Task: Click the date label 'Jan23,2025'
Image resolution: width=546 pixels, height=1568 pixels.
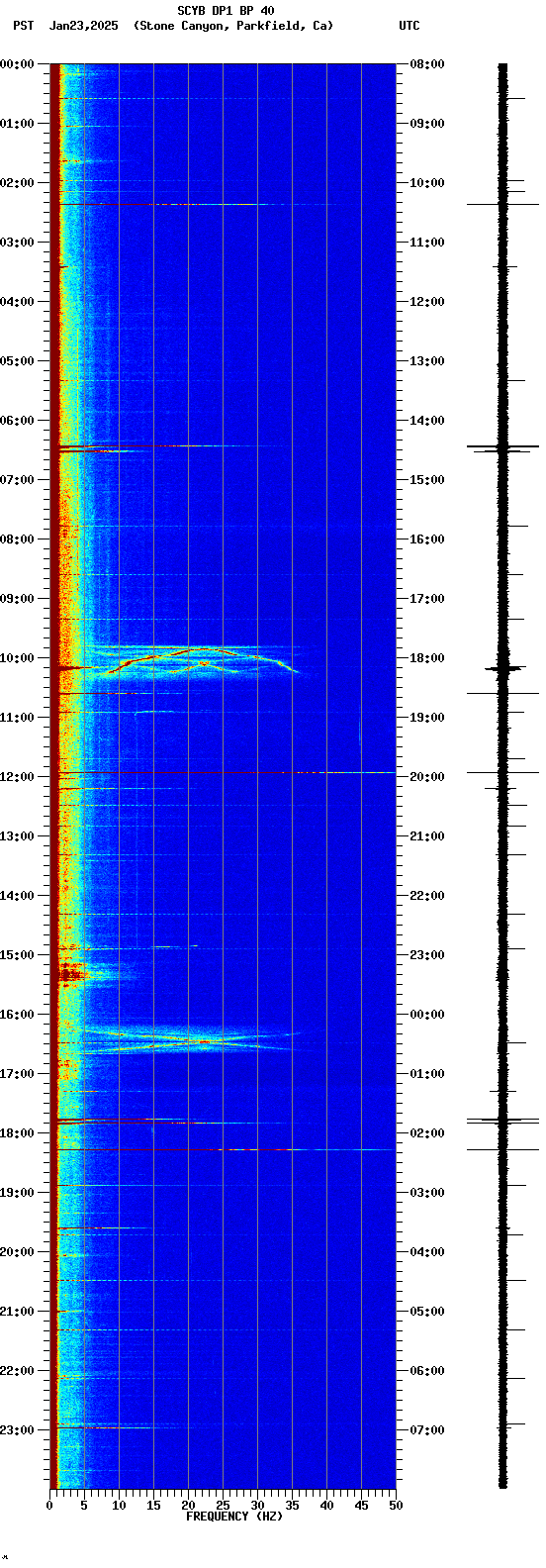Action: click(83, 26)
